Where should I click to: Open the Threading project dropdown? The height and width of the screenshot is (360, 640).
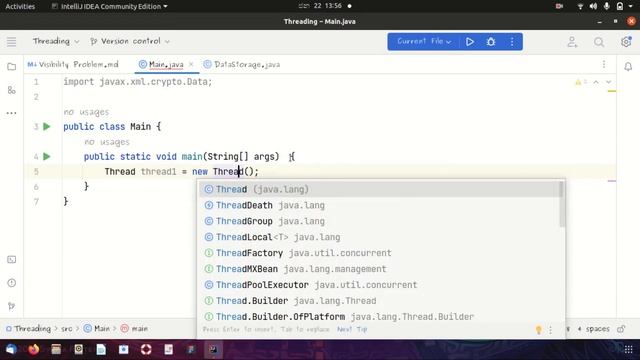[56, 41]
